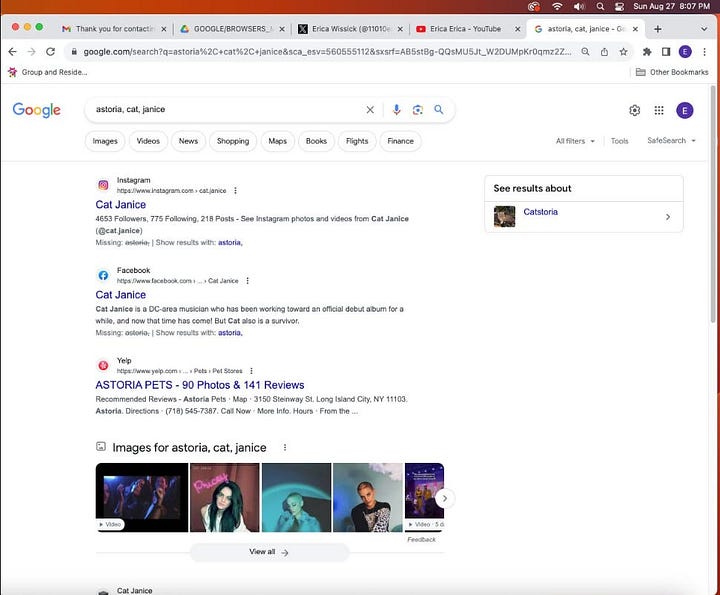720x595 pixels.
Task: Open the SafeSearch dropdown
Action: [671, 140]
